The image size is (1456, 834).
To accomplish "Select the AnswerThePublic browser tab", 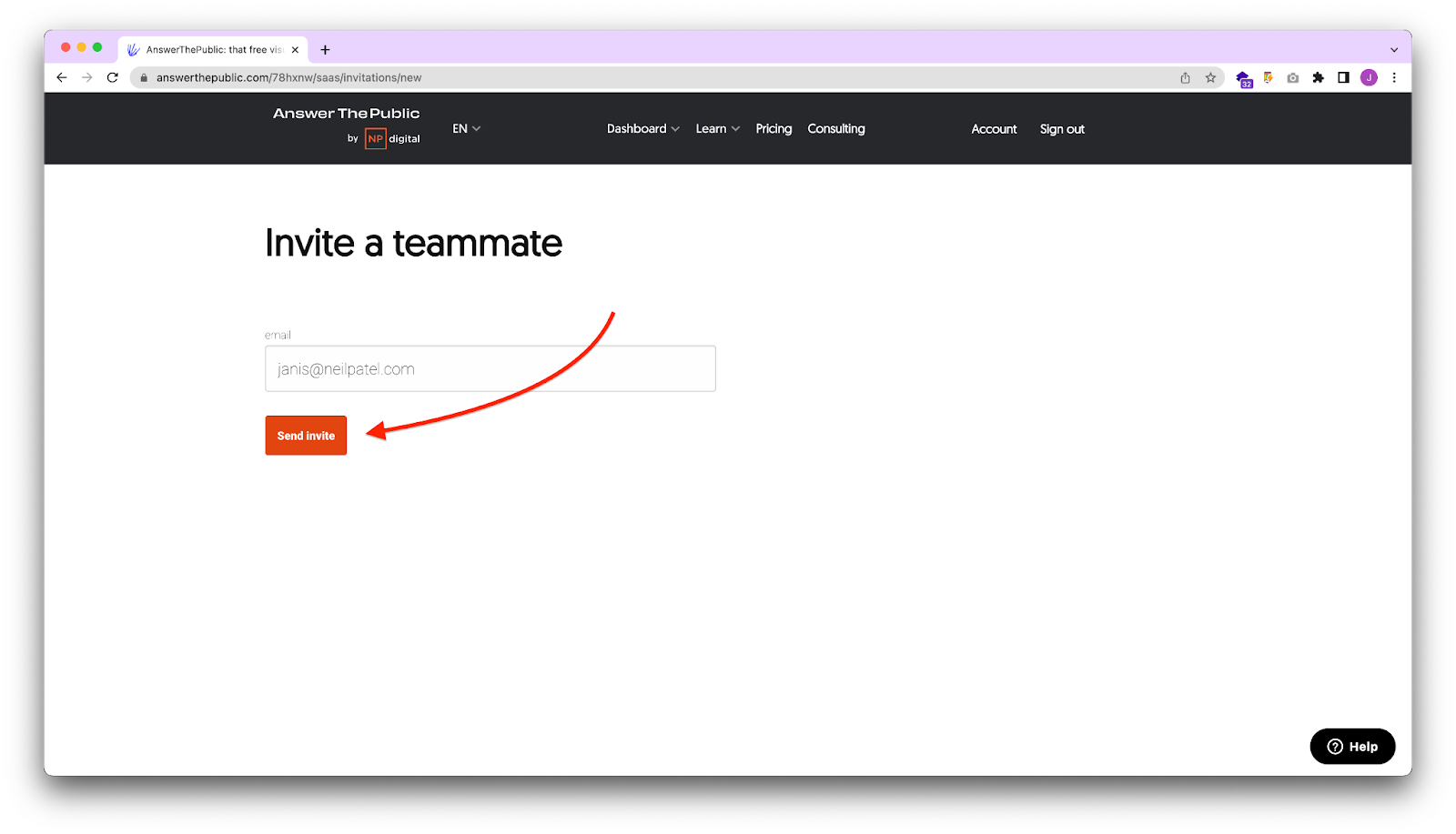I will tap(213, 50).
